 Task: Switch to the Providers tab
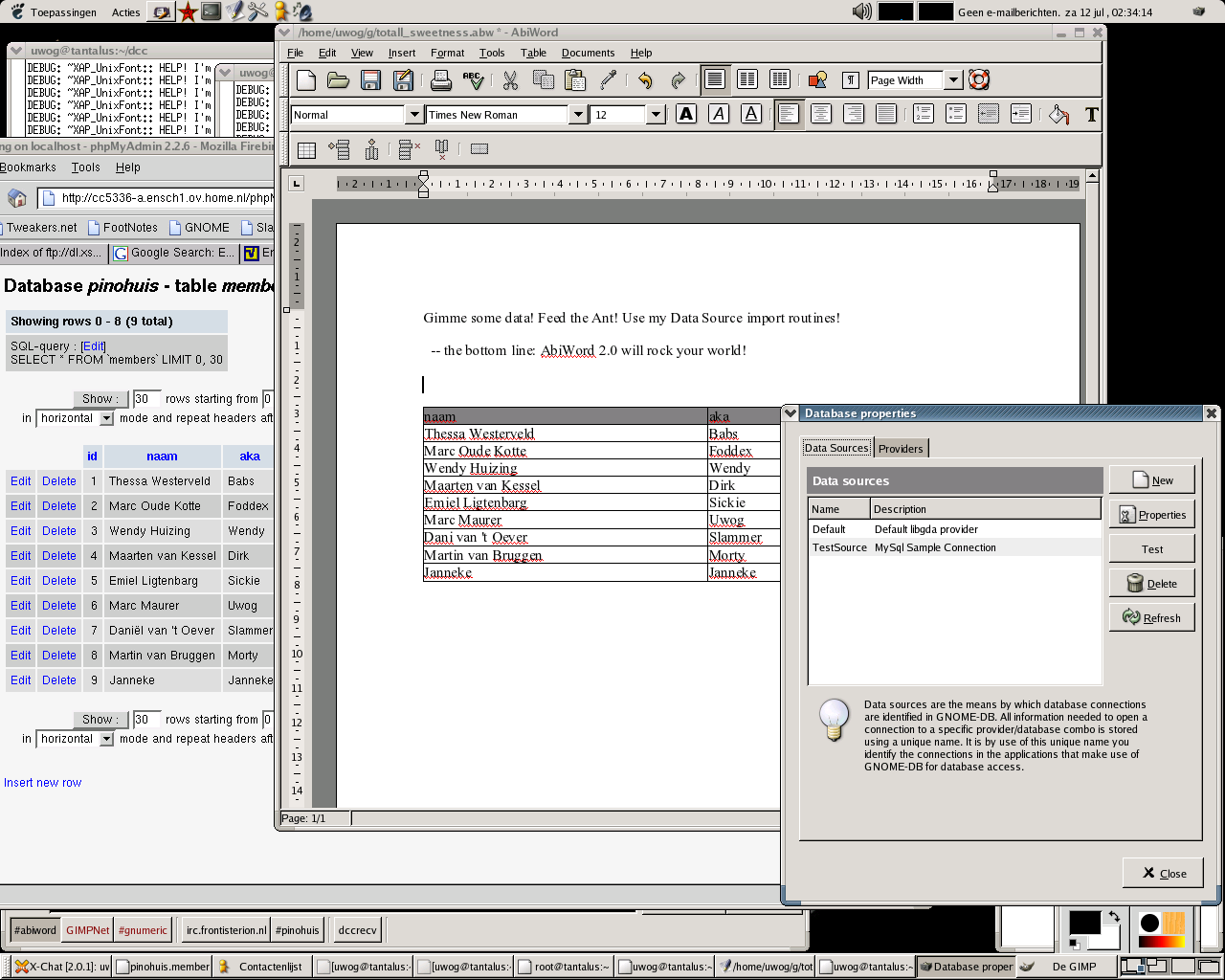[901, 449]
